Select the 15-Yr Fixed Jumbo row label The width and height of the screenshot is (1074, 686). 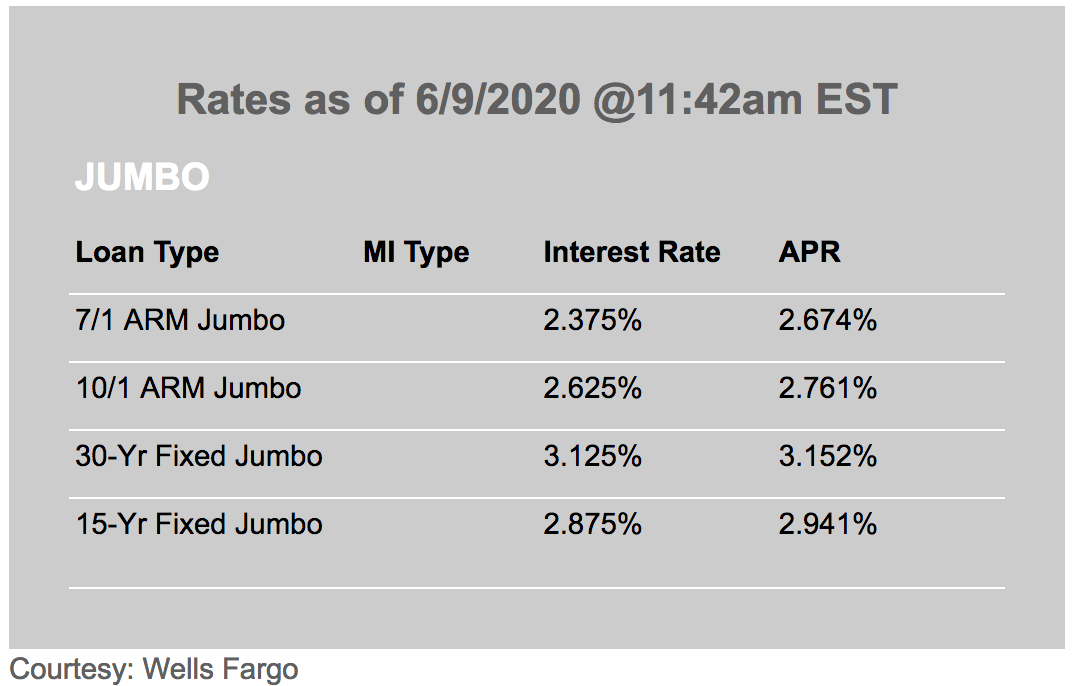199,524
